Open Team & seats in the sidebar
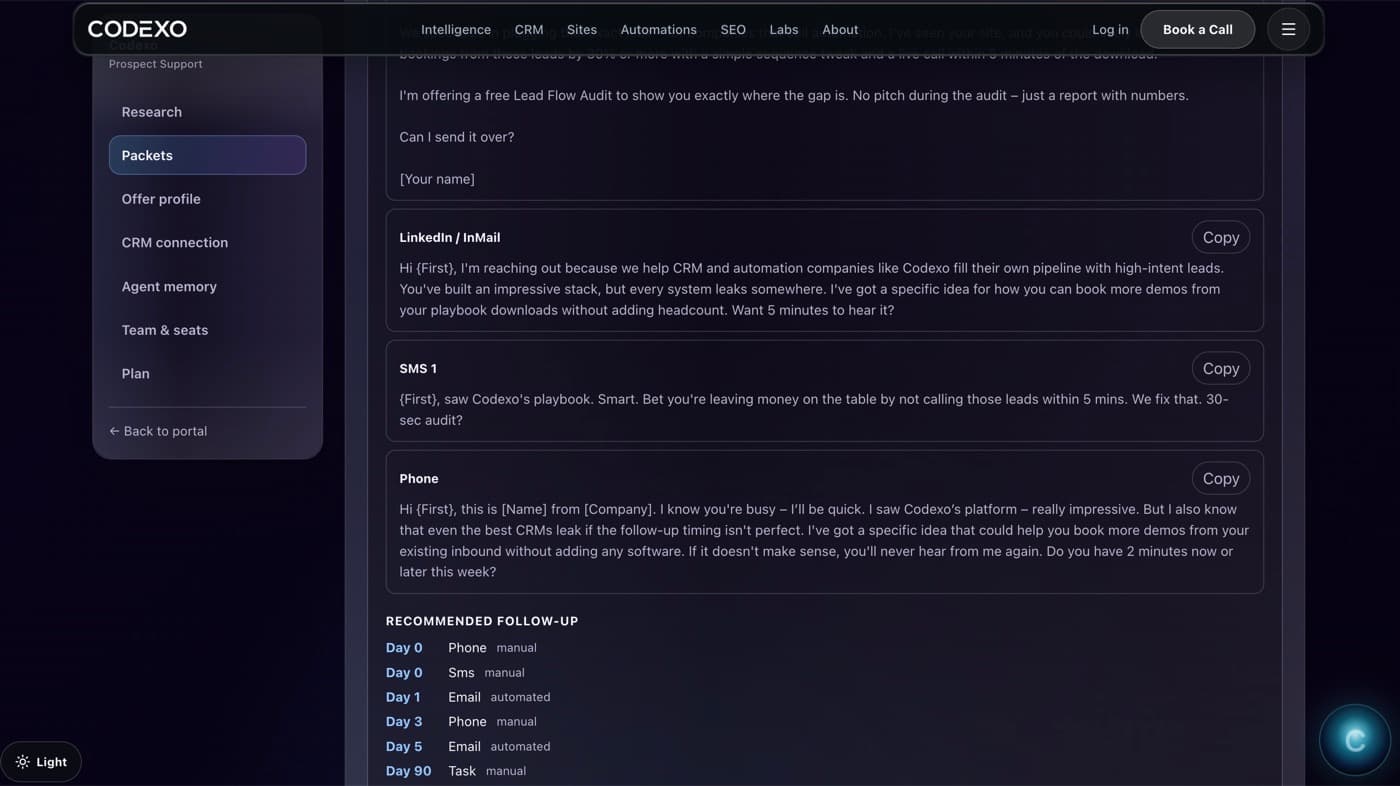The width and height of the screenshot is (1400, 786). click(x=207, y=330)
